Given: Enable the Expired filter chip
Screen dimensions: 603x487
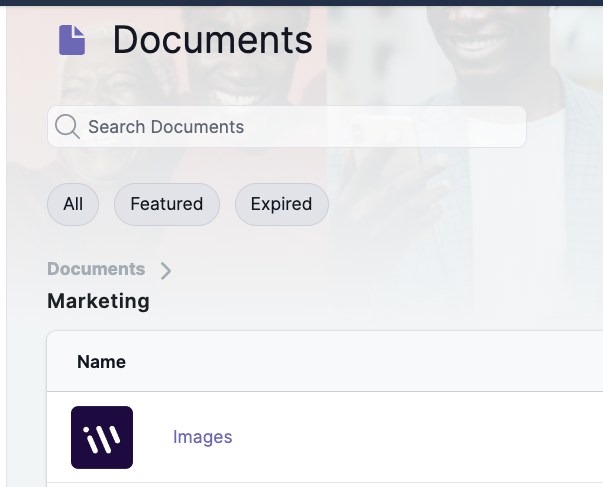Looking at the screenshot, I should [x=281, y=204].
